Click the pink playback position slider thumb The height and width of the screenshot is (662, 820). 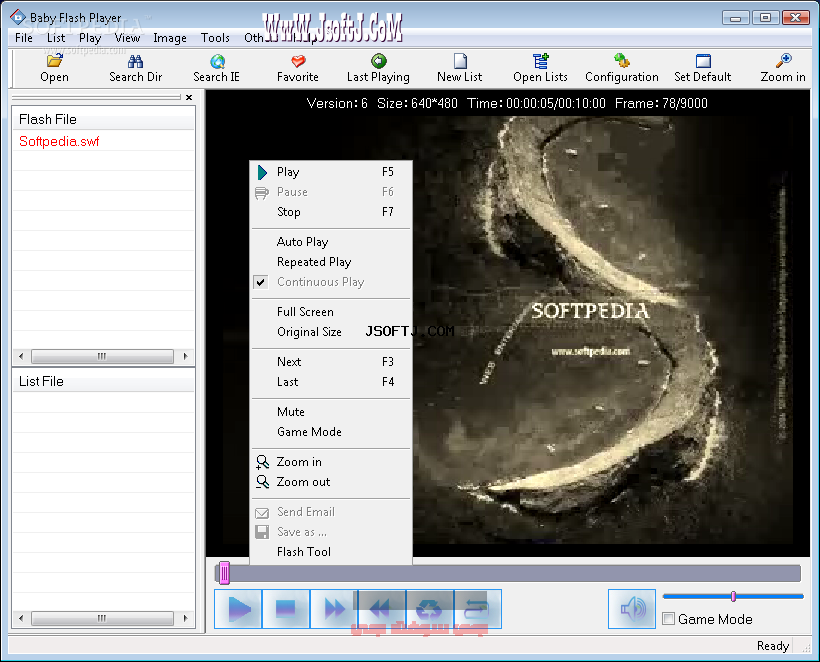tap(224, 573)
